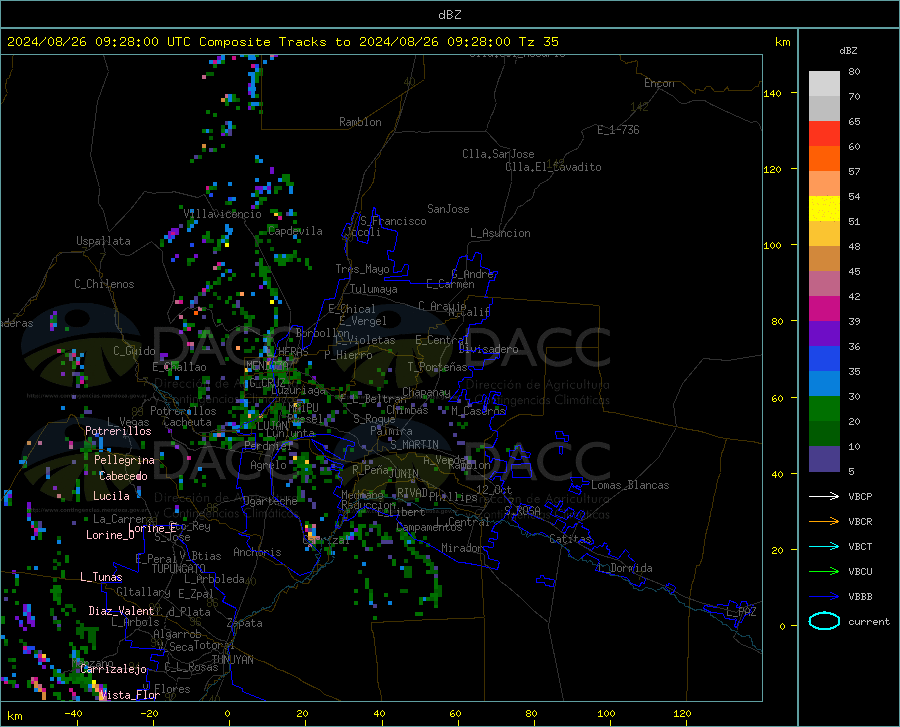This screenshot has width=900, height=727.
Task: Click the L_PAZ map label
Action: tap(741, 612)
